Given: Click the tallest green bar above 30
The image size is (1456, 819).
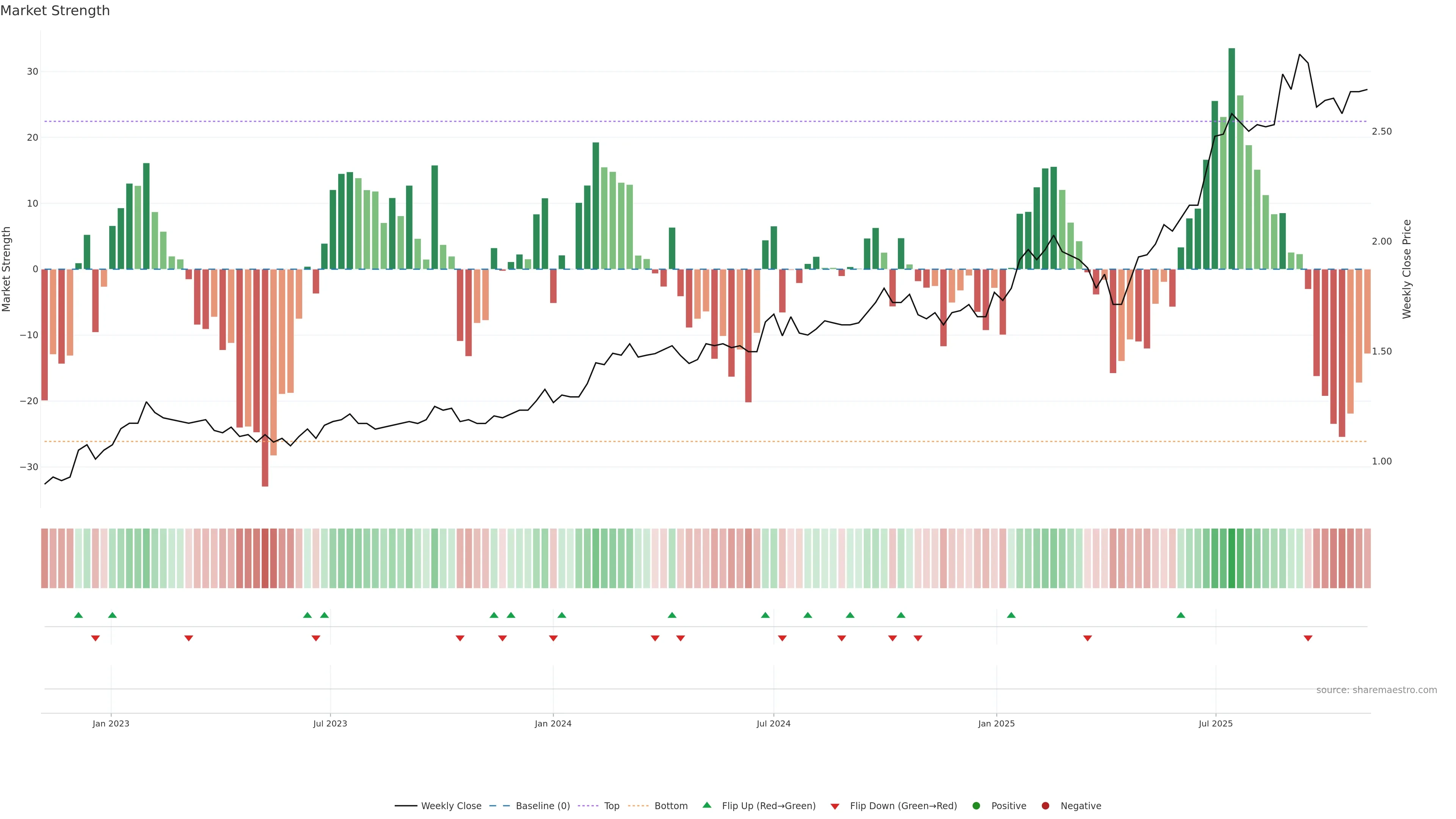Looking at the screenshot, I should [x=1232, y=158].
